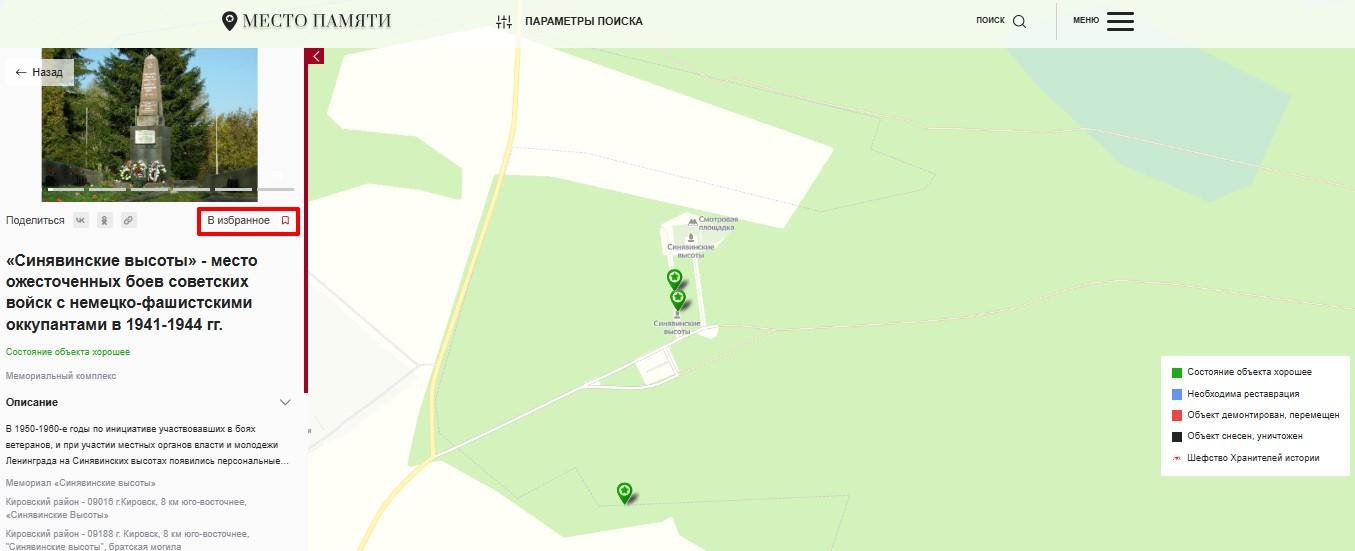Share via the VK icon

click(x=81, y=220)
